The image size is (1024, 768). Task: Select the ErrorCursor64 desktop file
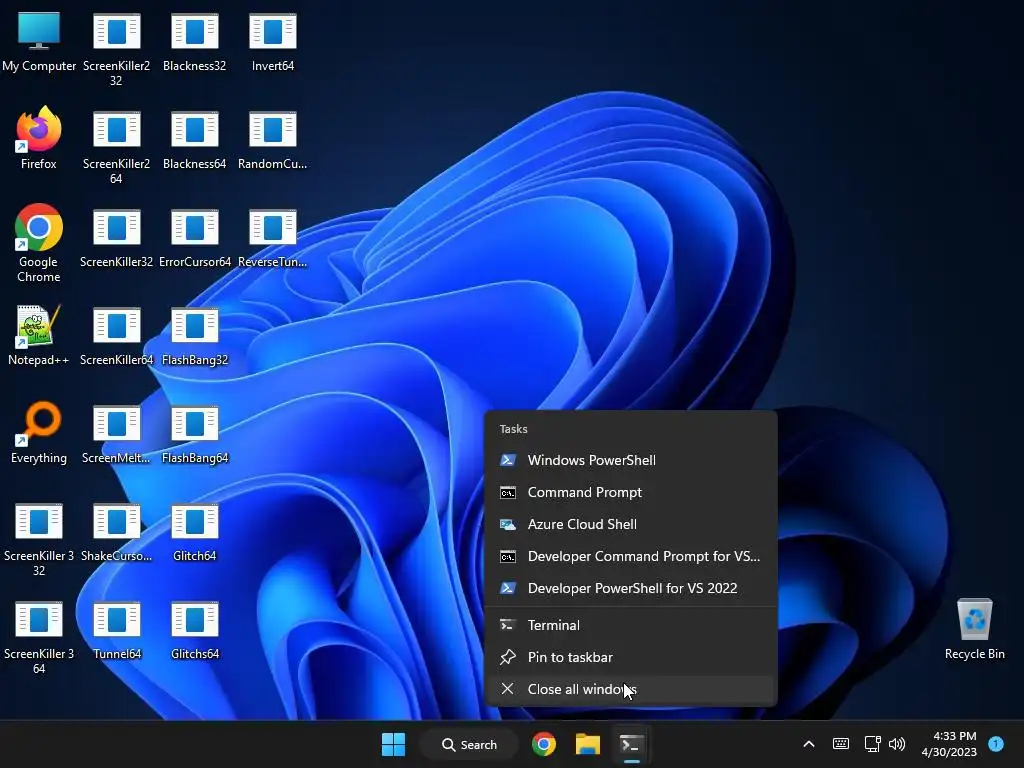click(x=195, y=238)
